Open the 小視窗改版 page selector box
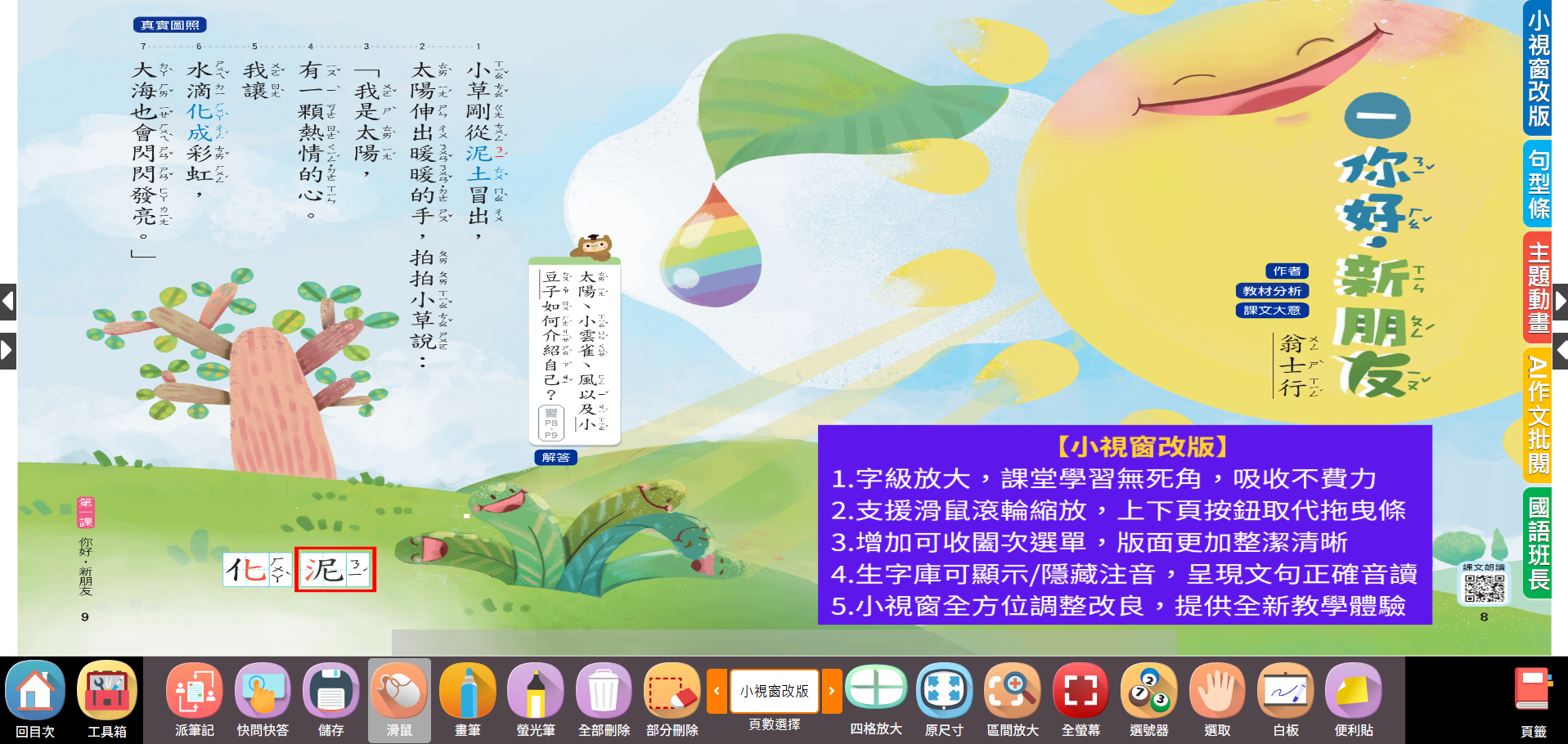 (774, 691)
